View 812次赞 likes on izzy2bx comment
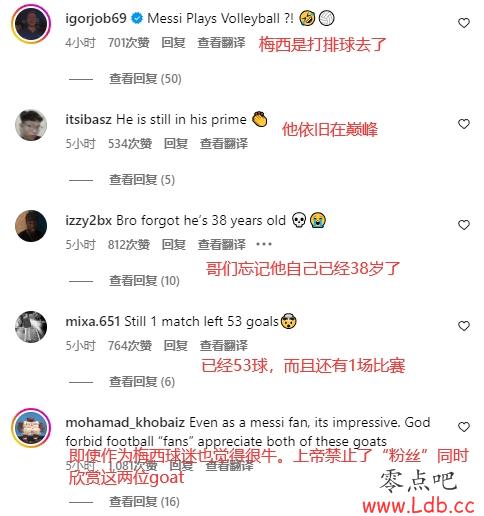The width and height of the screenshot is (484, 516). point(129,244)
